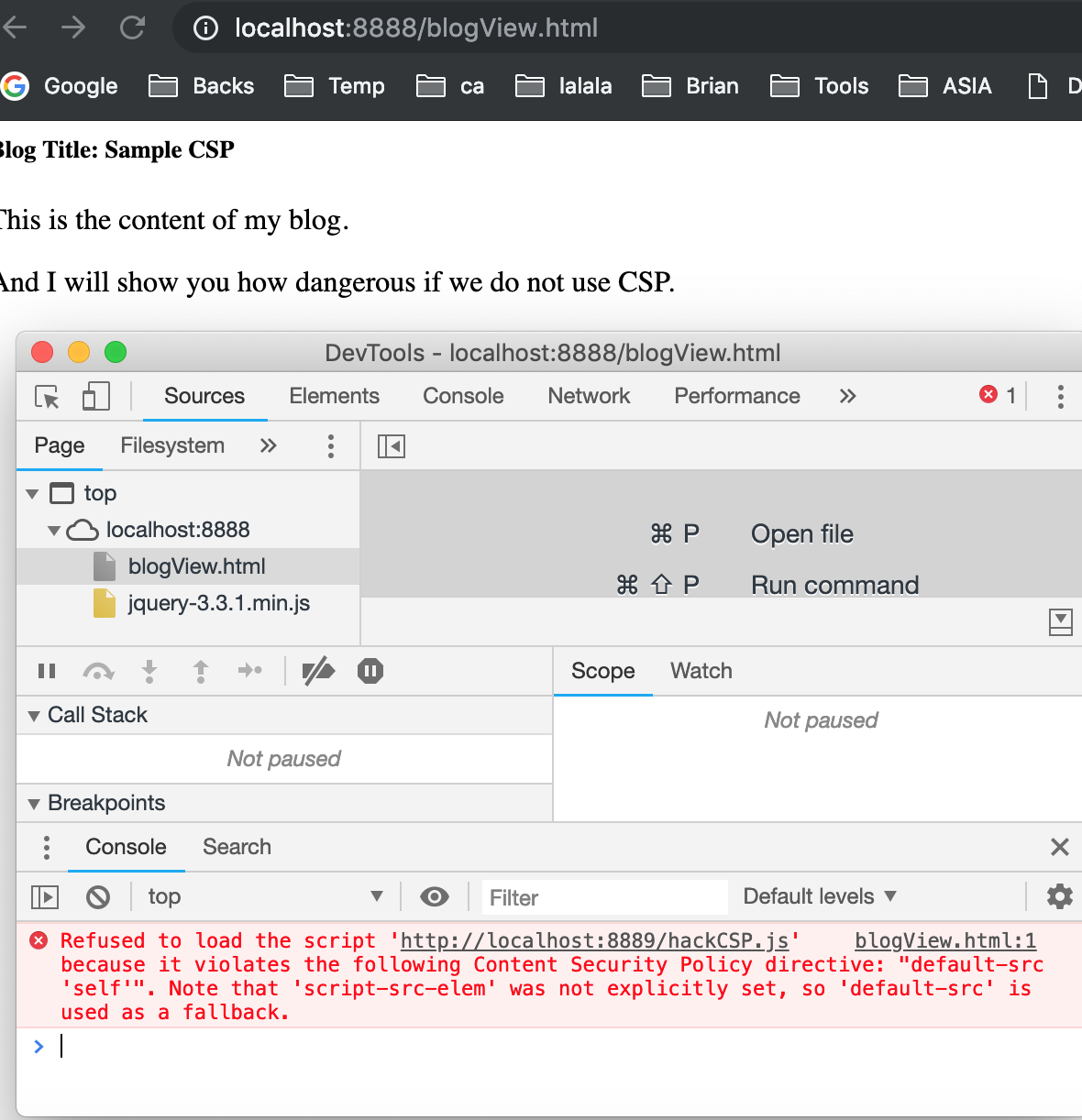Toggle the device toolbar icon
Image resolution: width=1082 pixels, height=1120 pixels.
95,396
